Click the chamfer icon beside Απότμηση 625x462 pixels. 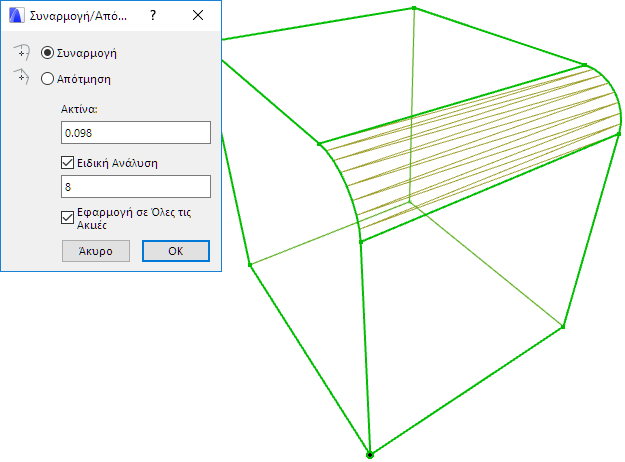pos(22,76)
